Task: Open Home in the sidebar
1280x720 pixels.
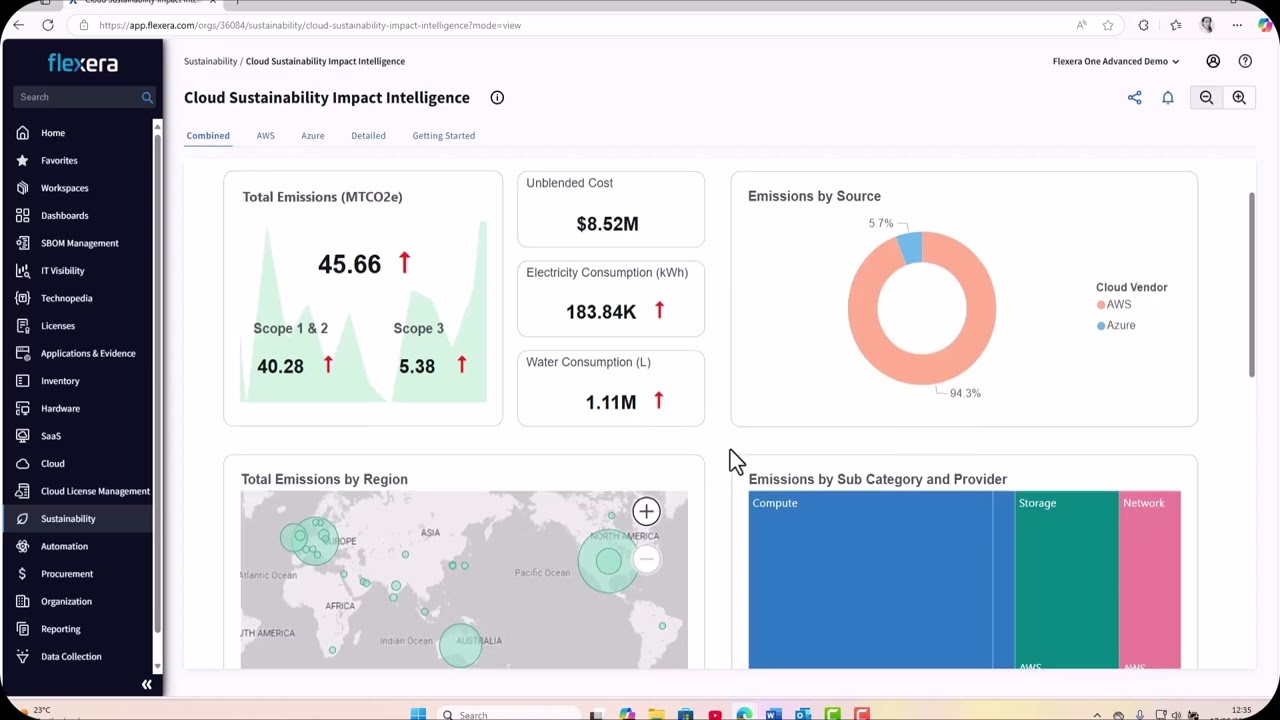Action: tap(53, 133)
